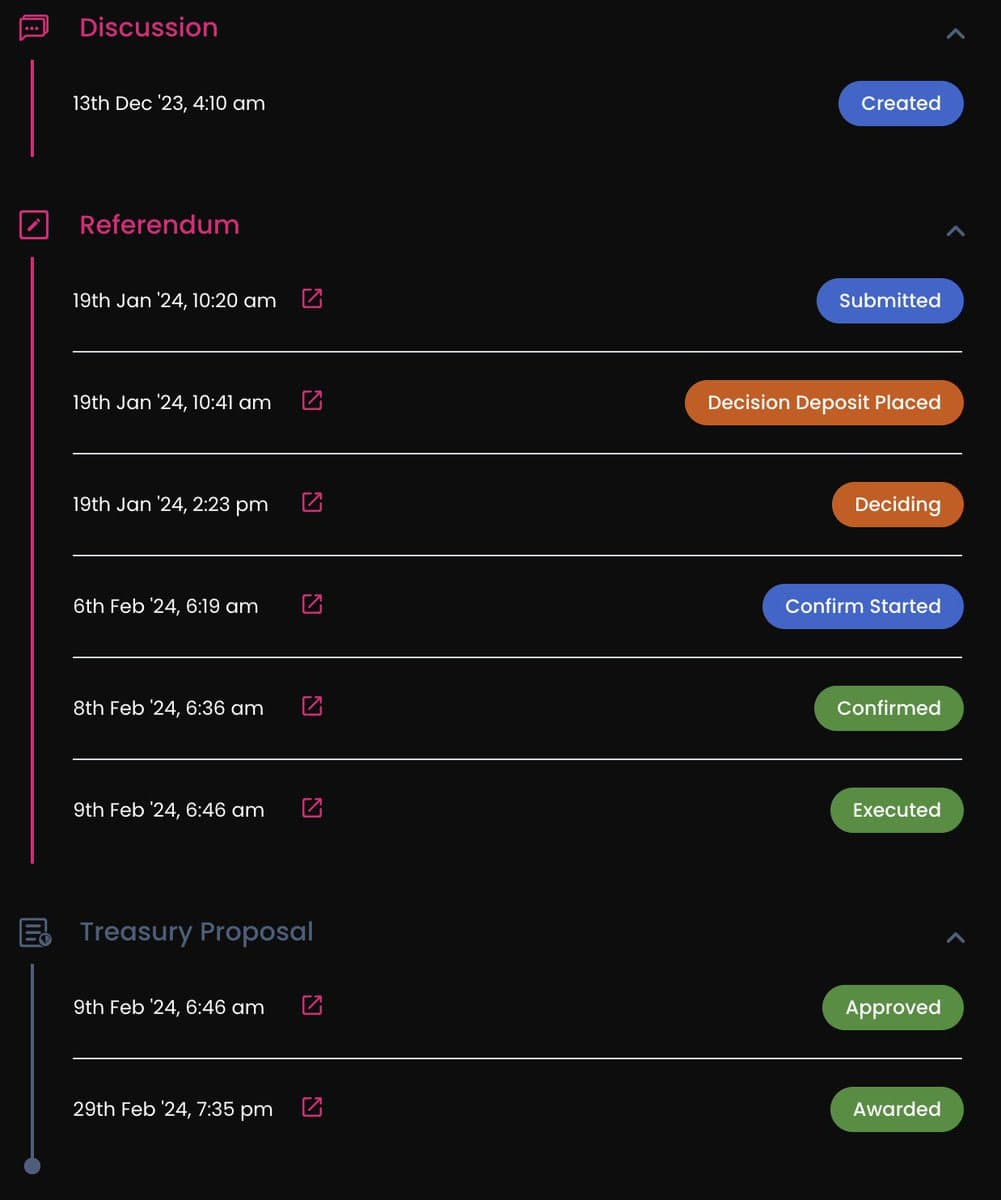Open external link for 8th Feb Confirmed entry
The height and width of the screenshot is (1200, 1001).
312,706
